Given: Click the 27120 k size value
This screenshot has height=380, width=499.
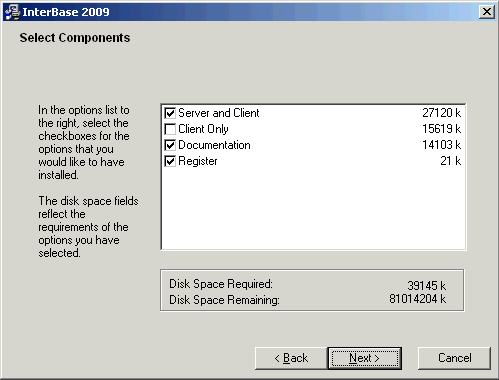Looking at the screenshot, I should (x=442, y=113).
